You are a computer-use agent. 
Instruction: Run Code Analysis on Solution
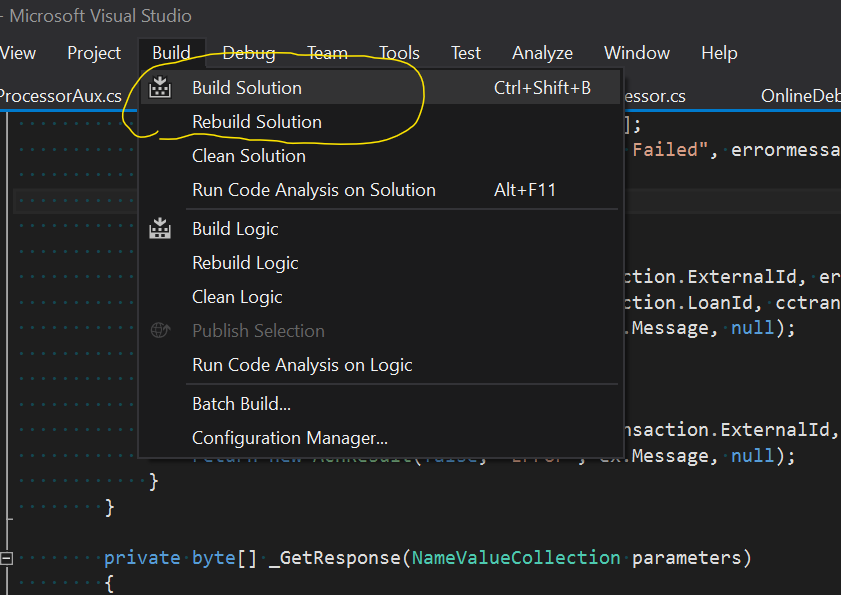314,190
